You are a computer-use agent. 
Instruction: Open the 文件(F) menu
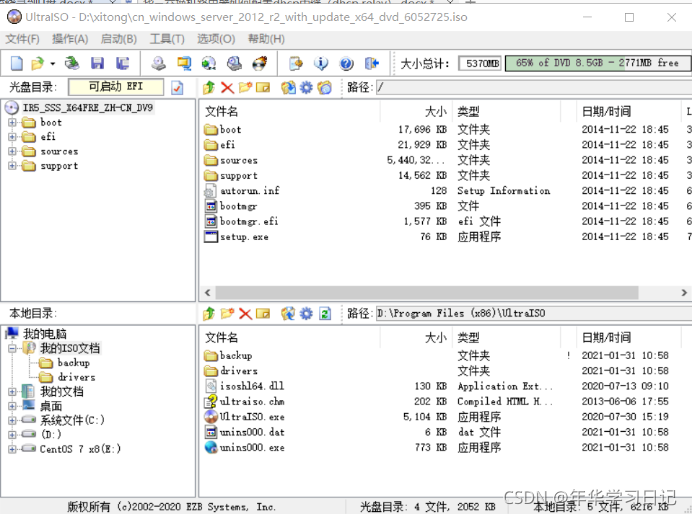22,39
